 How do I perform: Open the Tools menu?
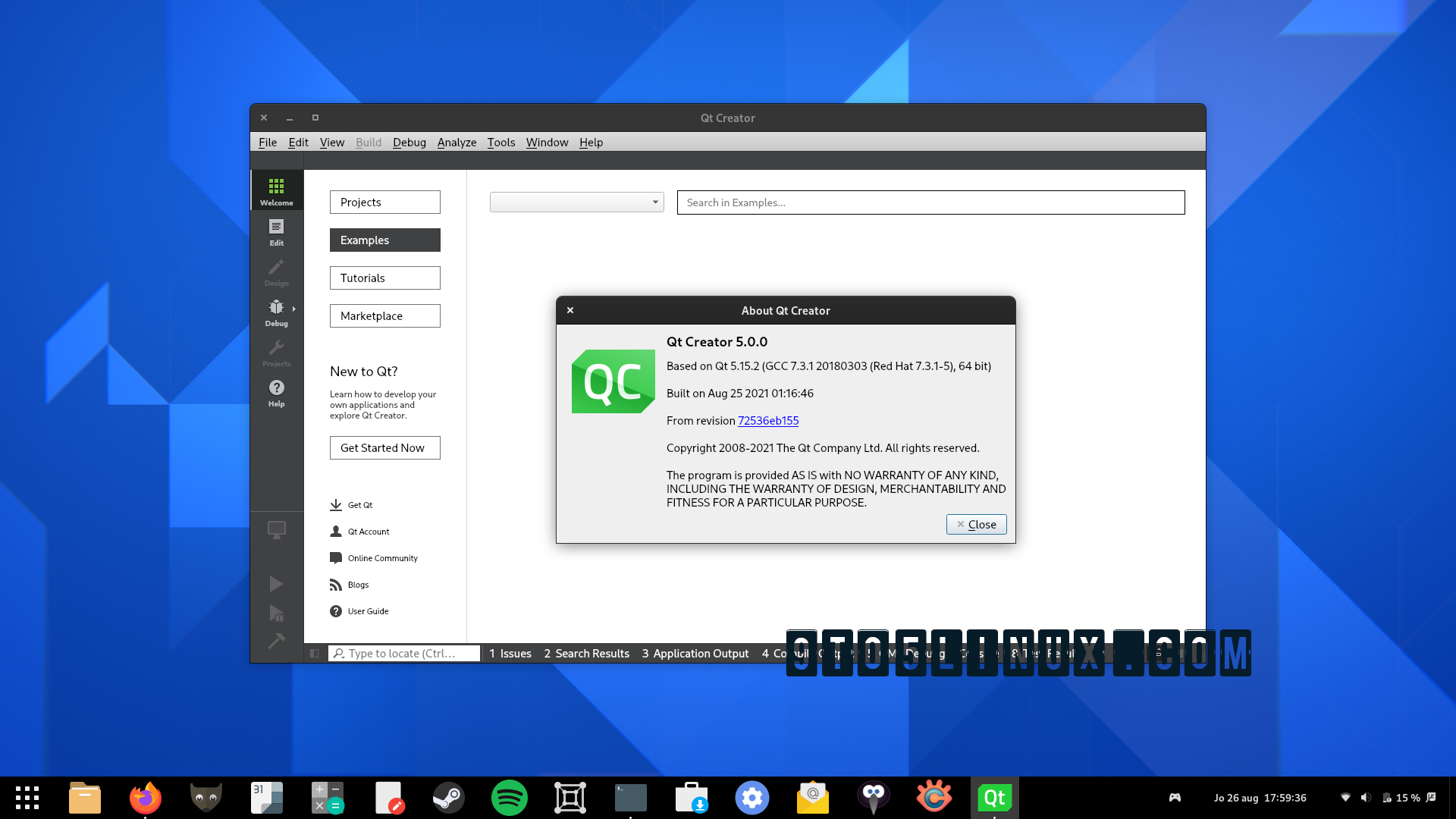pos(500,142)
